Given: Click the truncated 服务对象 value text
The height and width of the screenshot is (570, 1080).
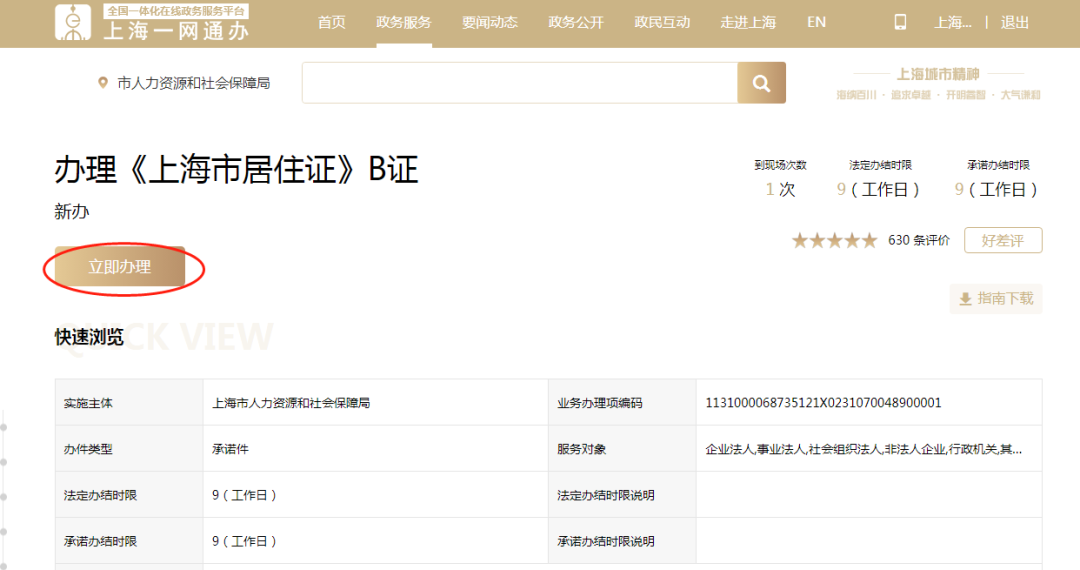Looking at the screenshot, I should pyautogui.click(x=864, y=449).
